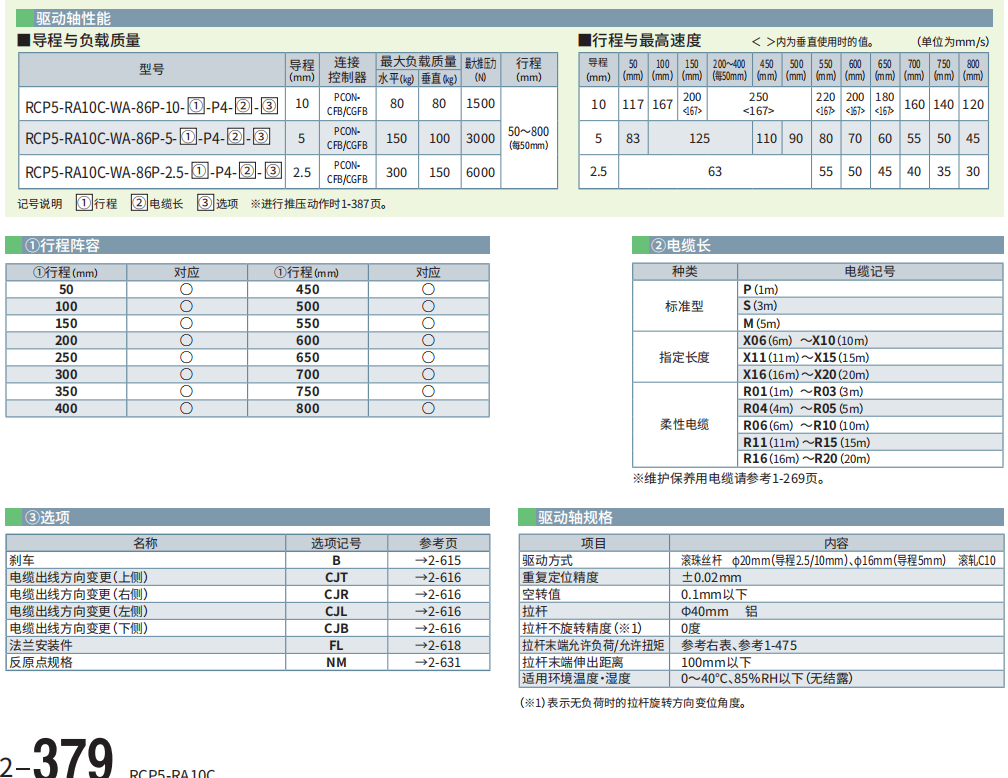1008x778 pixels.
Task: Click the stroke range 50~800 cell
Action: pyautogui.click(x=528, y=138)
